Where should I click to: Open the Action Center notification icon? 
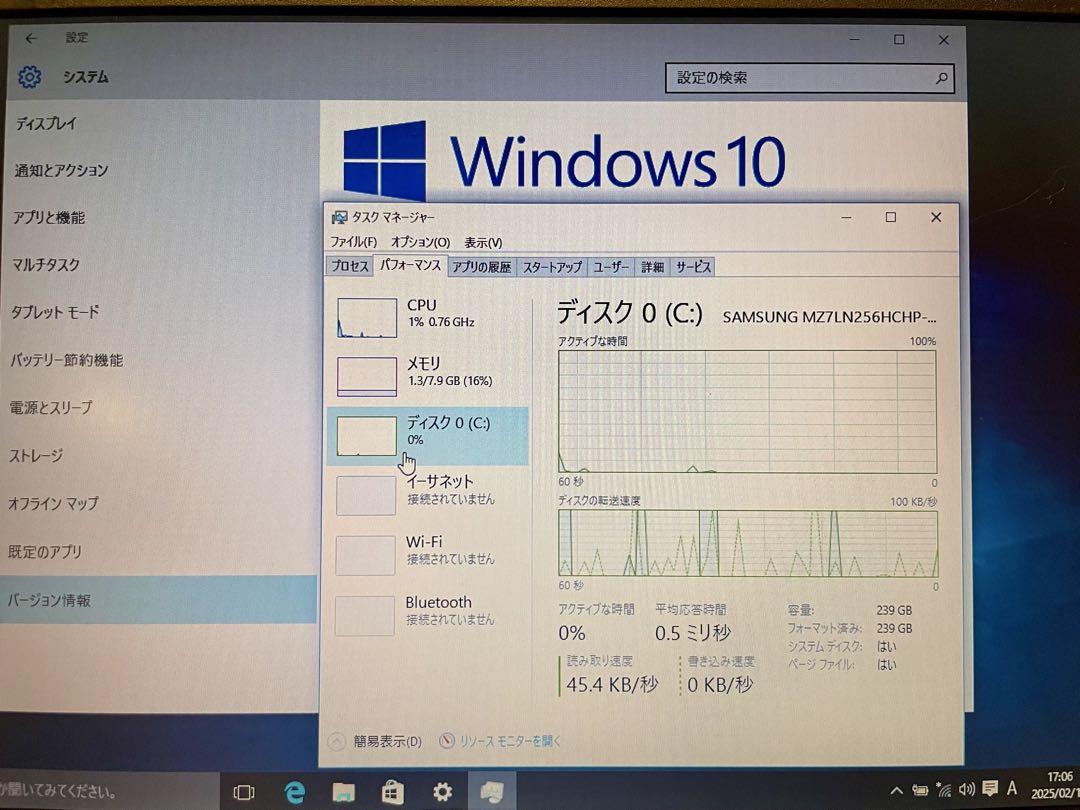(x=990, y=788)
